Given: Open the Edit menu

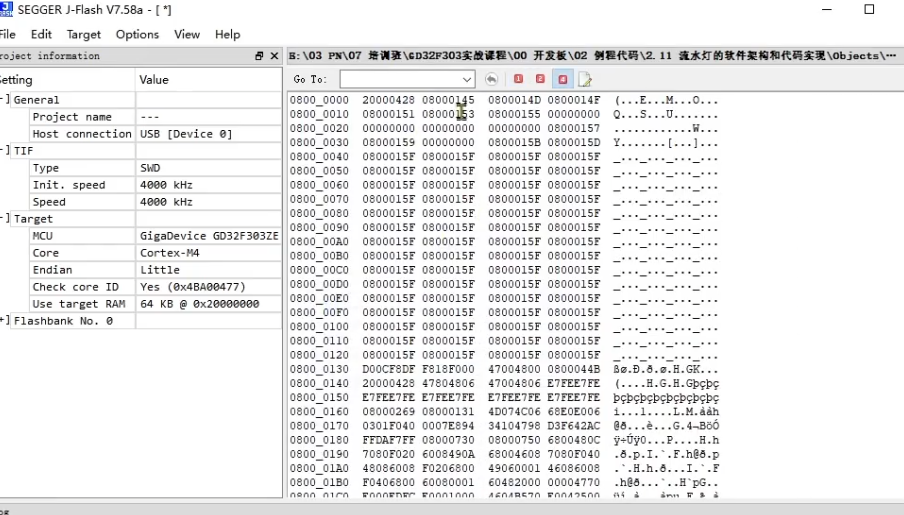Looking at the screenshot, I should 41,34.
